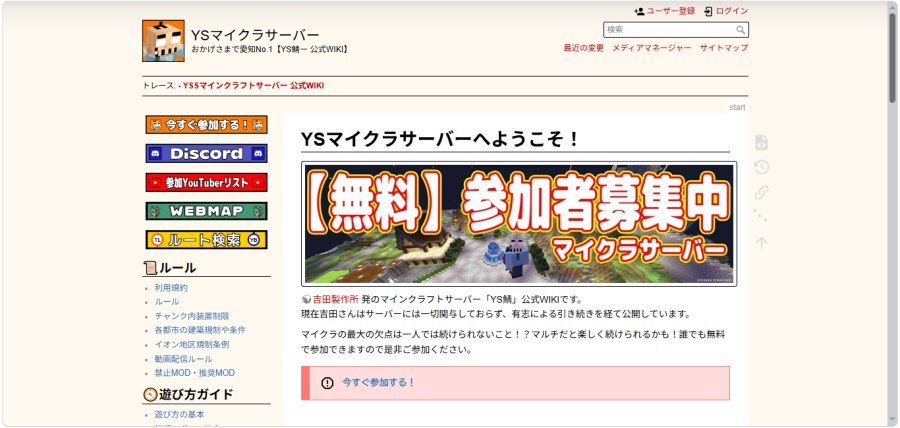
Task: Open the ルート検索 banner
Action: point(207,240)
